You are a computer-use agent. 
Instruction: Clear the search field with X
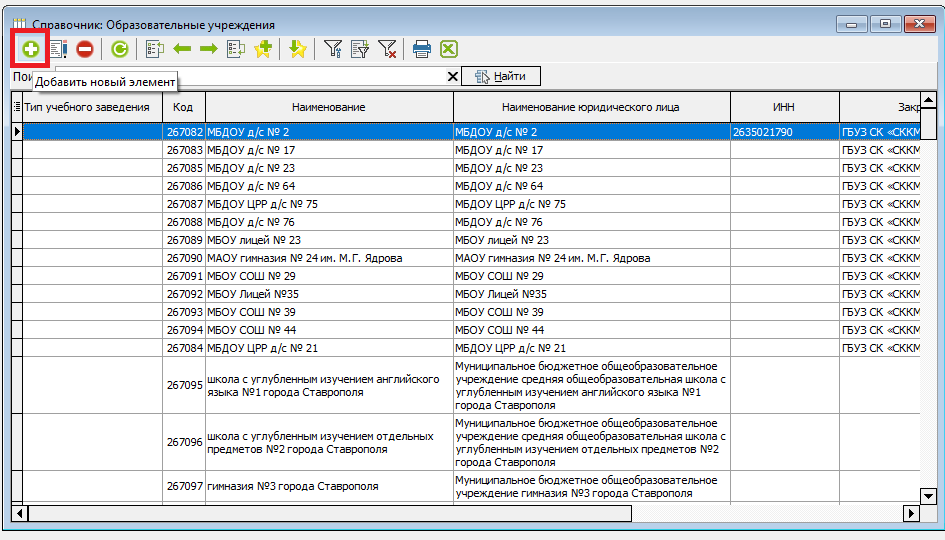point(453,77)
